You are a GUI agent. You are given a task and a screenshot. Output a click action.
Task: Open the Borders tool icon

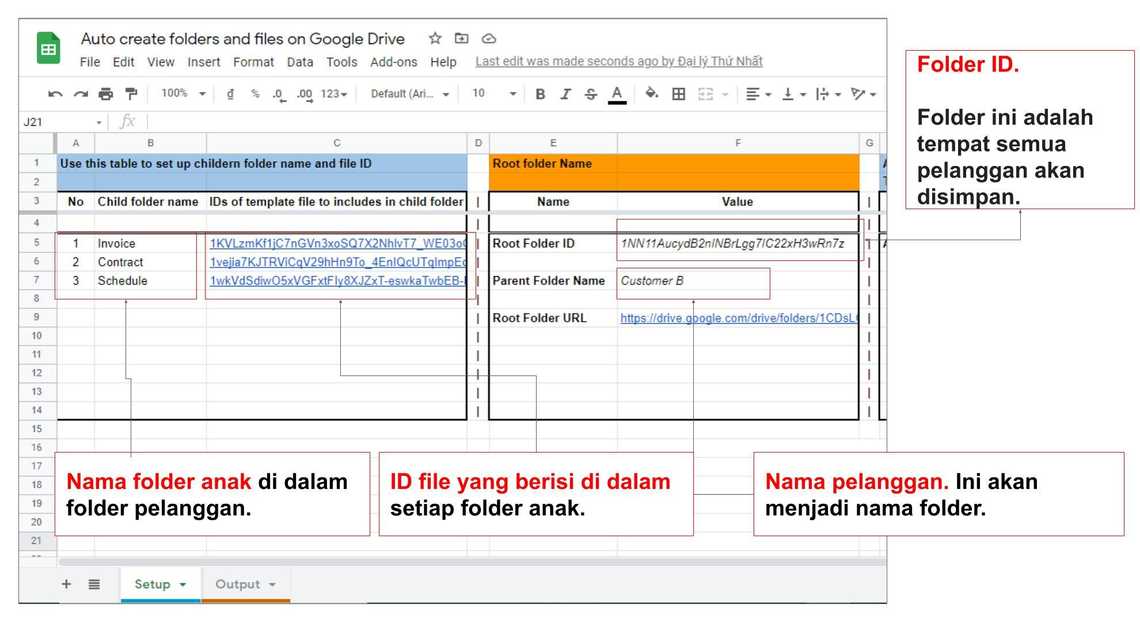point(678,94)
